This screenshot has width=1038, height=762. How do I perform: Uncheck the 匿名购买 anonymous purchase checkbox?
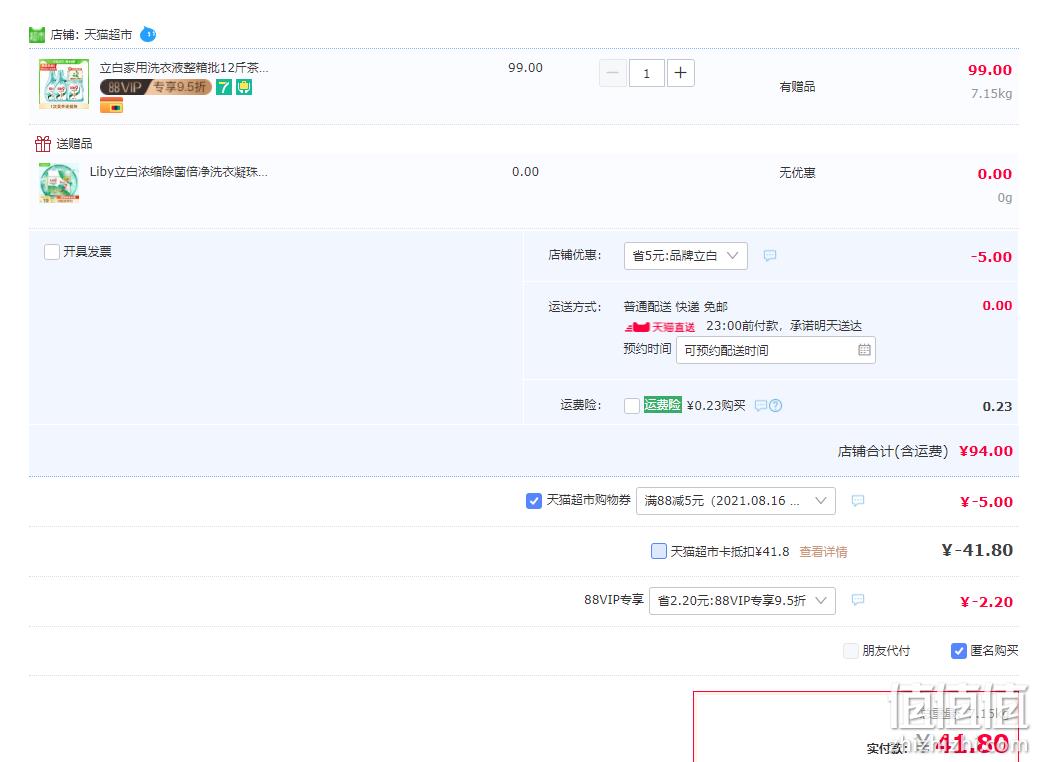pos(959,651)
